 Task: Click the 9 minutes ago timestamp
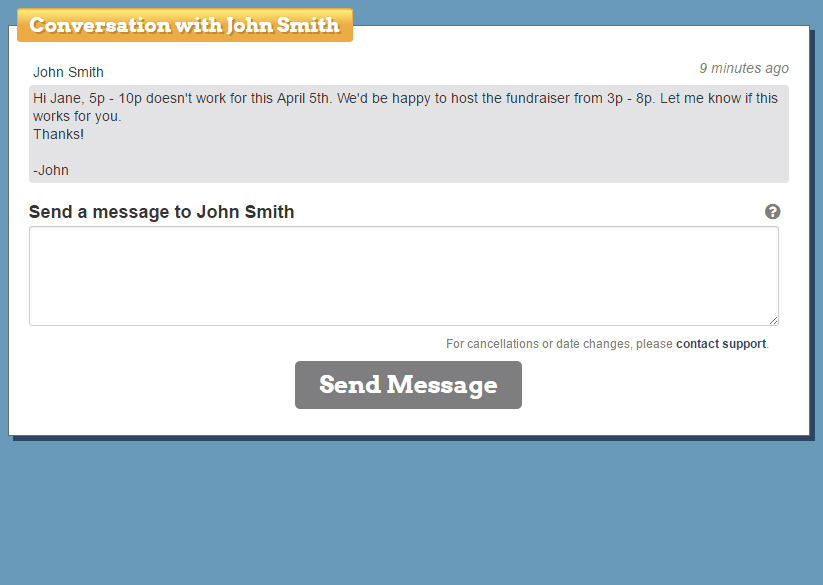(743, 69)
